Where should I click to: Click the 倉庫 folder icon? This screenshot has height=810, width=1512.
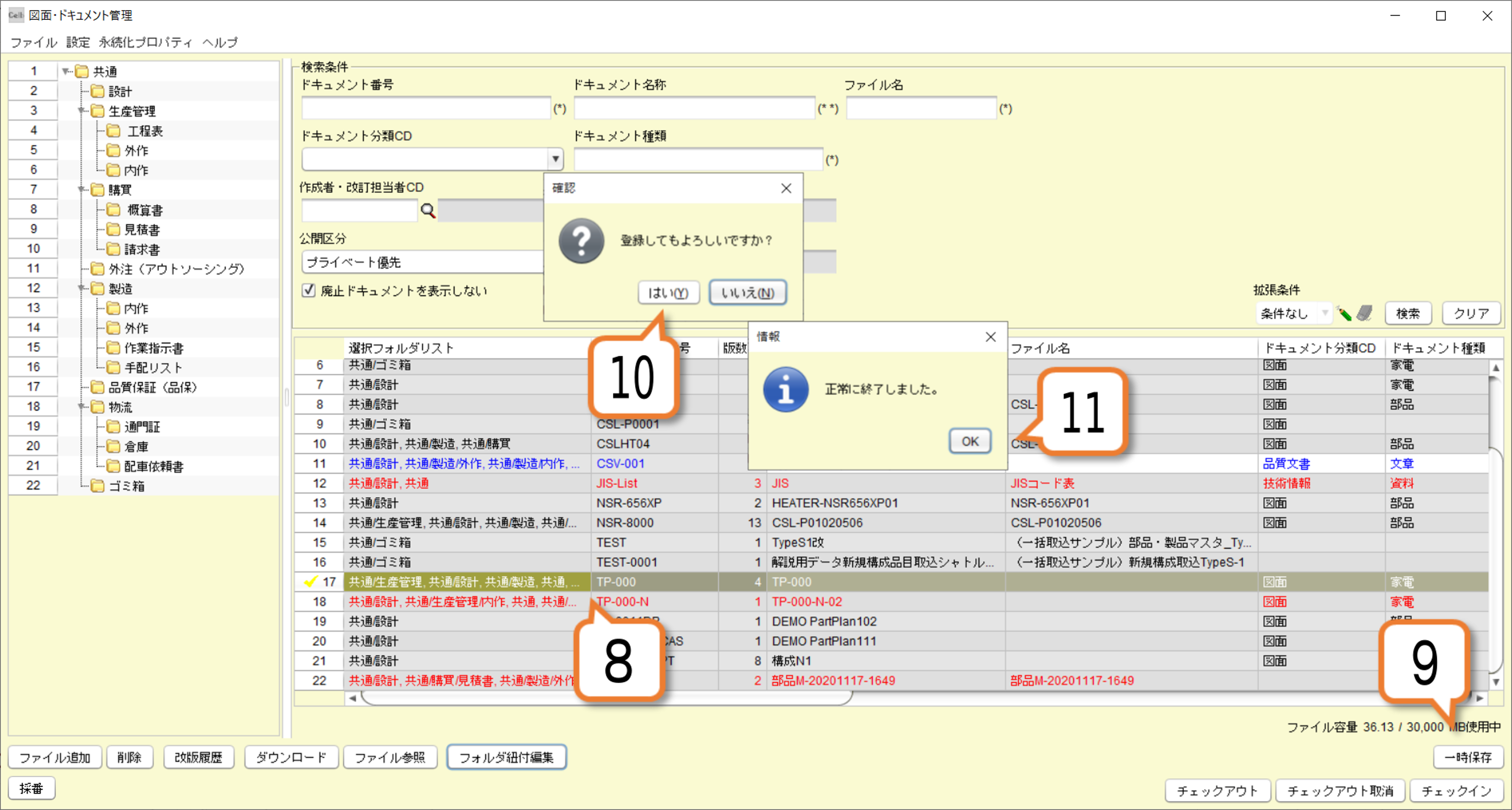(113, 447)
